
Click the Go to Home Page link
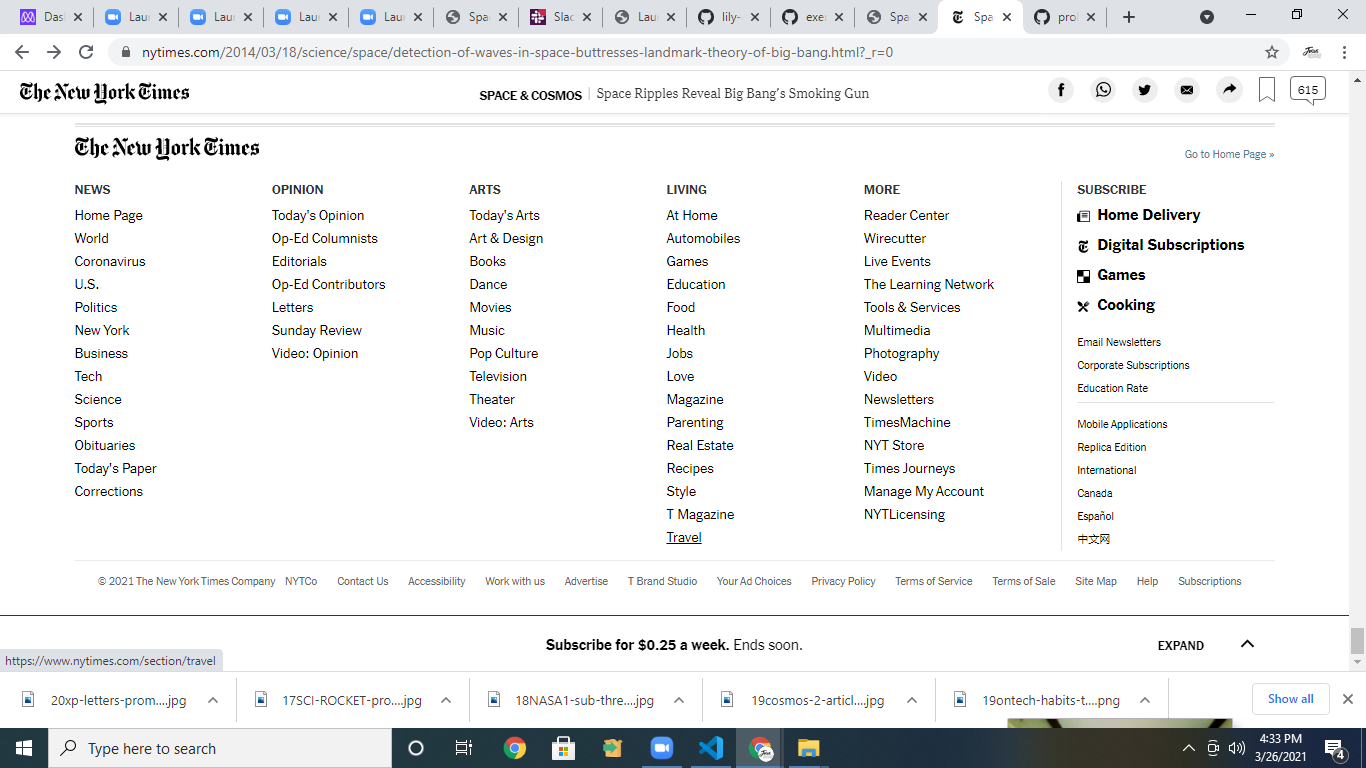[x=1228, y=153]
